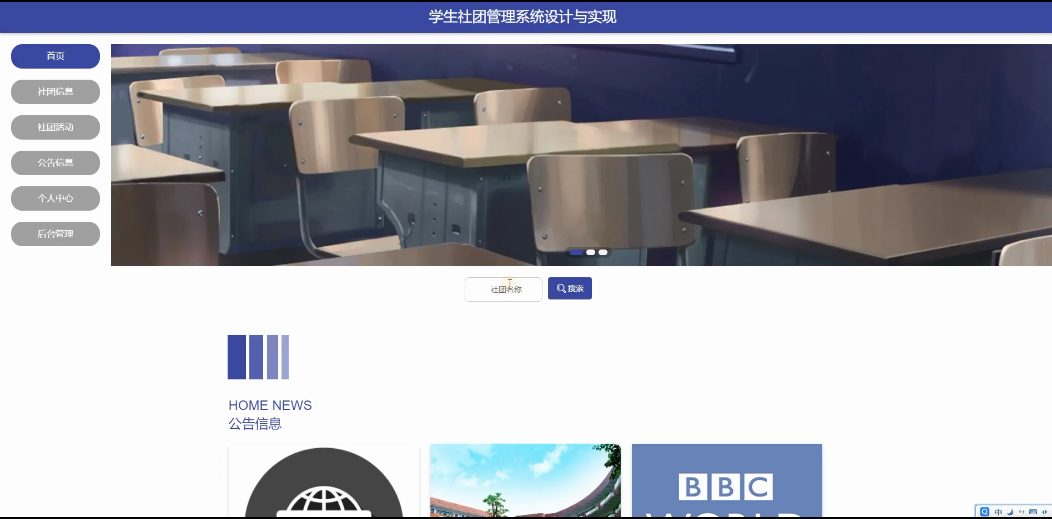Click the 公告信息 section heading
The width and height of the screenshot is (1052, 519).
(x=255, y=424)
